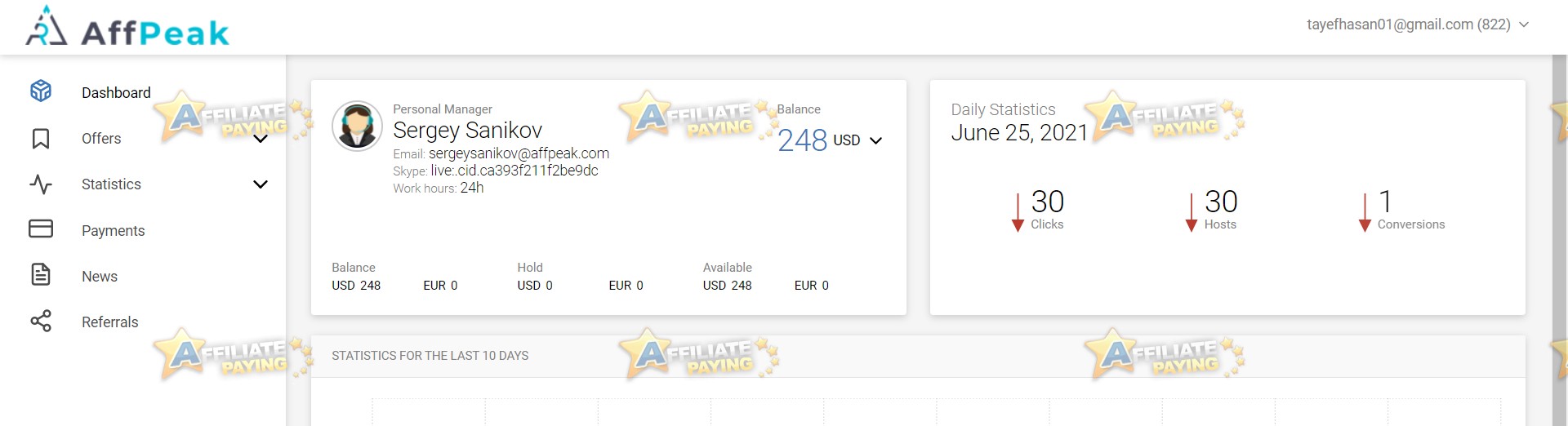This screenshot has height=426, width=1568.
Task: Open the balance currency USD dropdown
Action: coord(857,140)
